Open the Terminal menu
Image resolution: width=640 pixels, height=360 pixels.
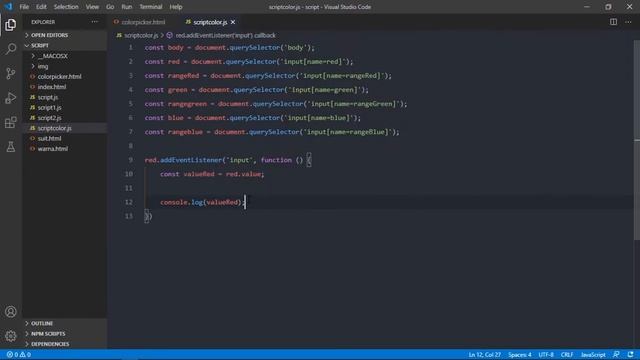point(151,7)
